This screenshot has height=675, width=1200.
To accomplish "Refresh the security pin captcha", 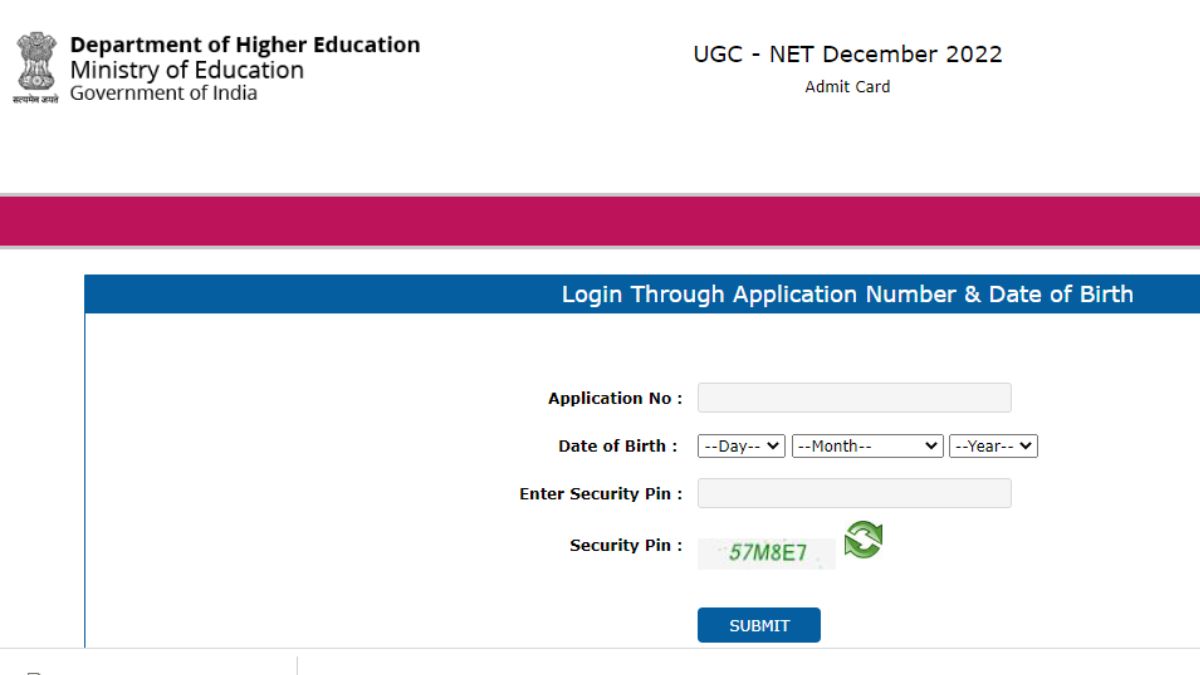I will click(863, 540).
